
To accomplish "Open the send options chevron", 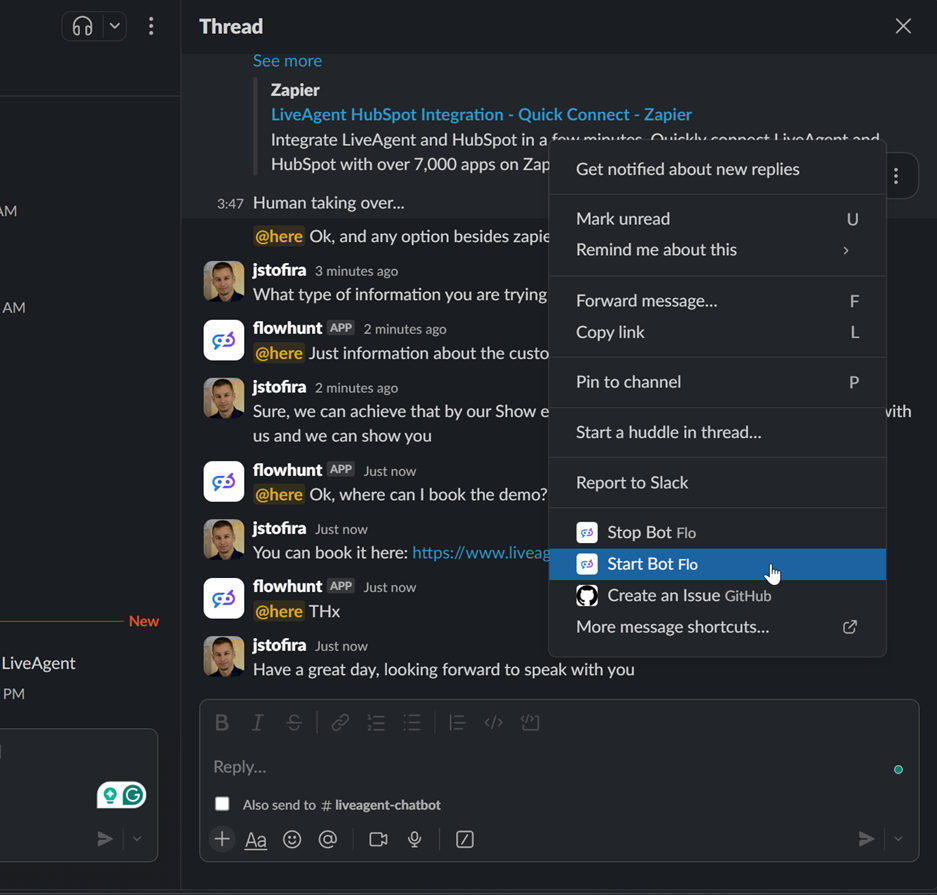I will click(896, 839).
